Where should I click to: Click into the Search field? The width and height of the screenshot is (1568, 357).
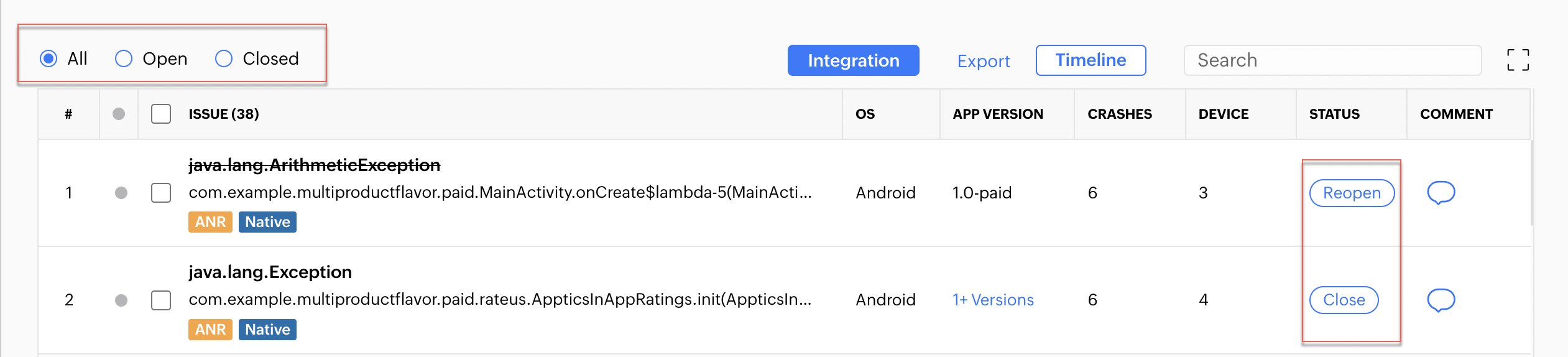click(x=1332, y=60)
